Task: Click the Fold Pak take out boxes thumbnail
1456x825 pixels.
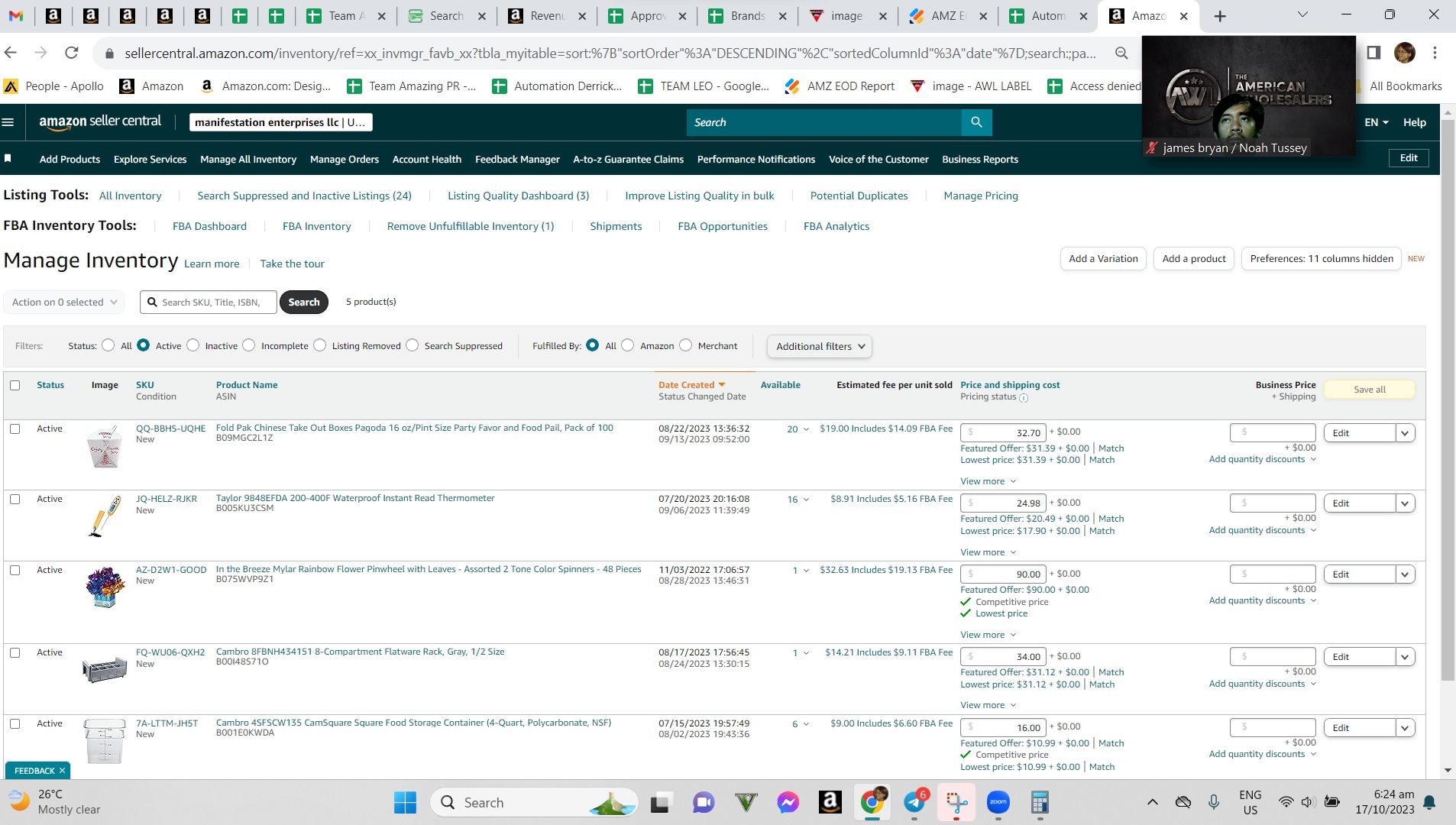Action: pos(105,448)
